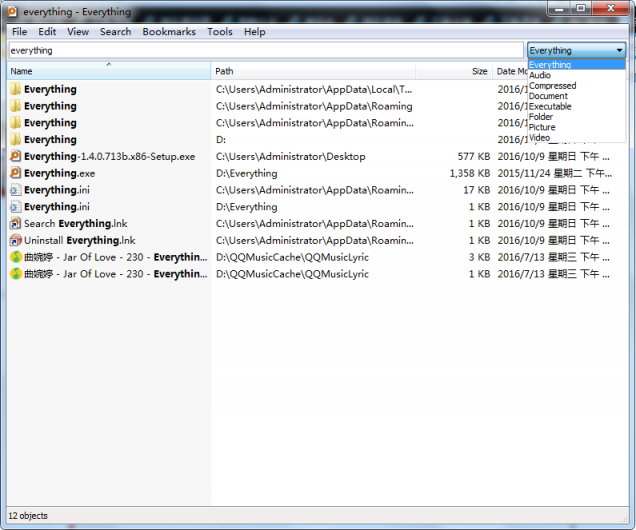Click the 1,358 KB size cell
This screenshot has height=530, width=636.
(470, 174)
